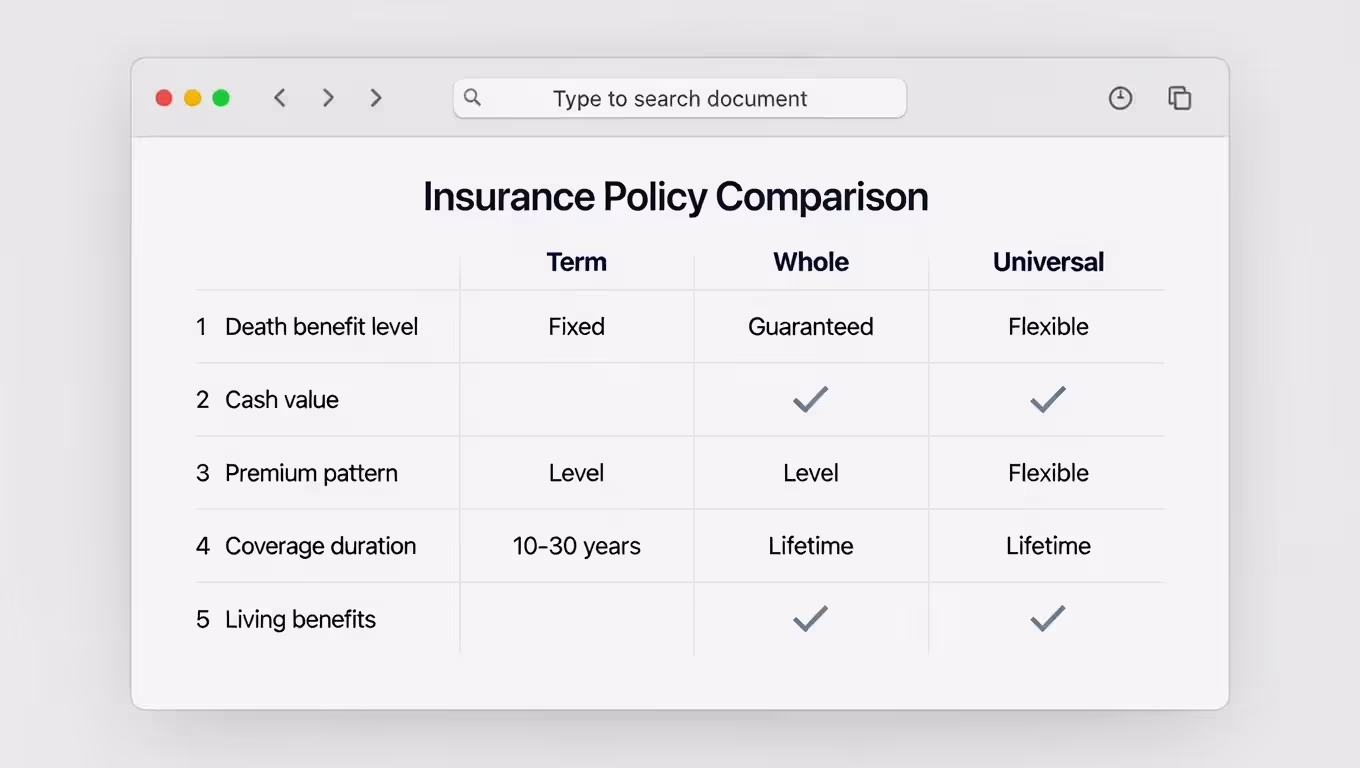Click inside the document search field
Viewport: 1360px width, 768px height.
tap(680, 98)
